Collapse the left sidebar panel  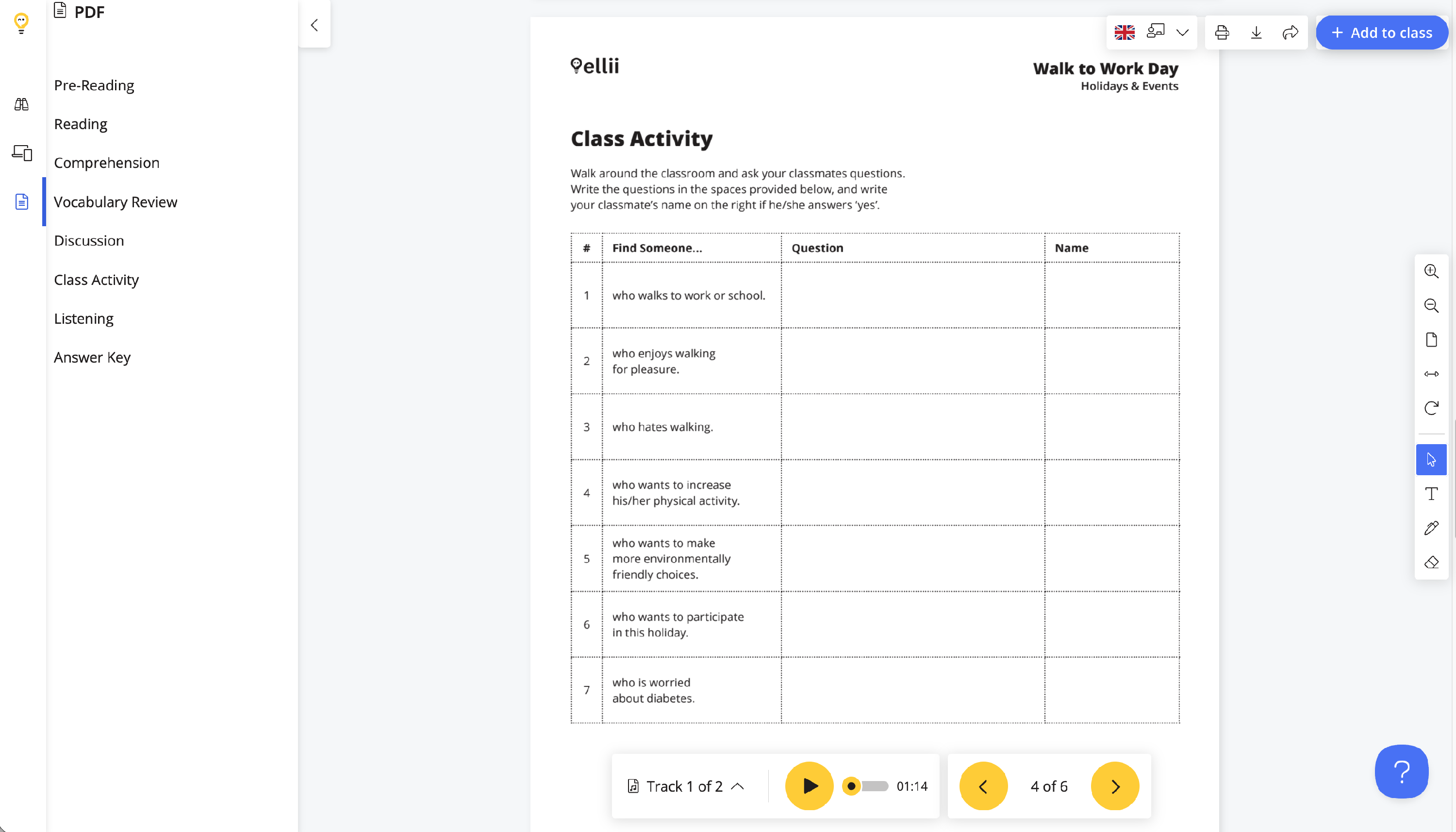pos(314,25)
